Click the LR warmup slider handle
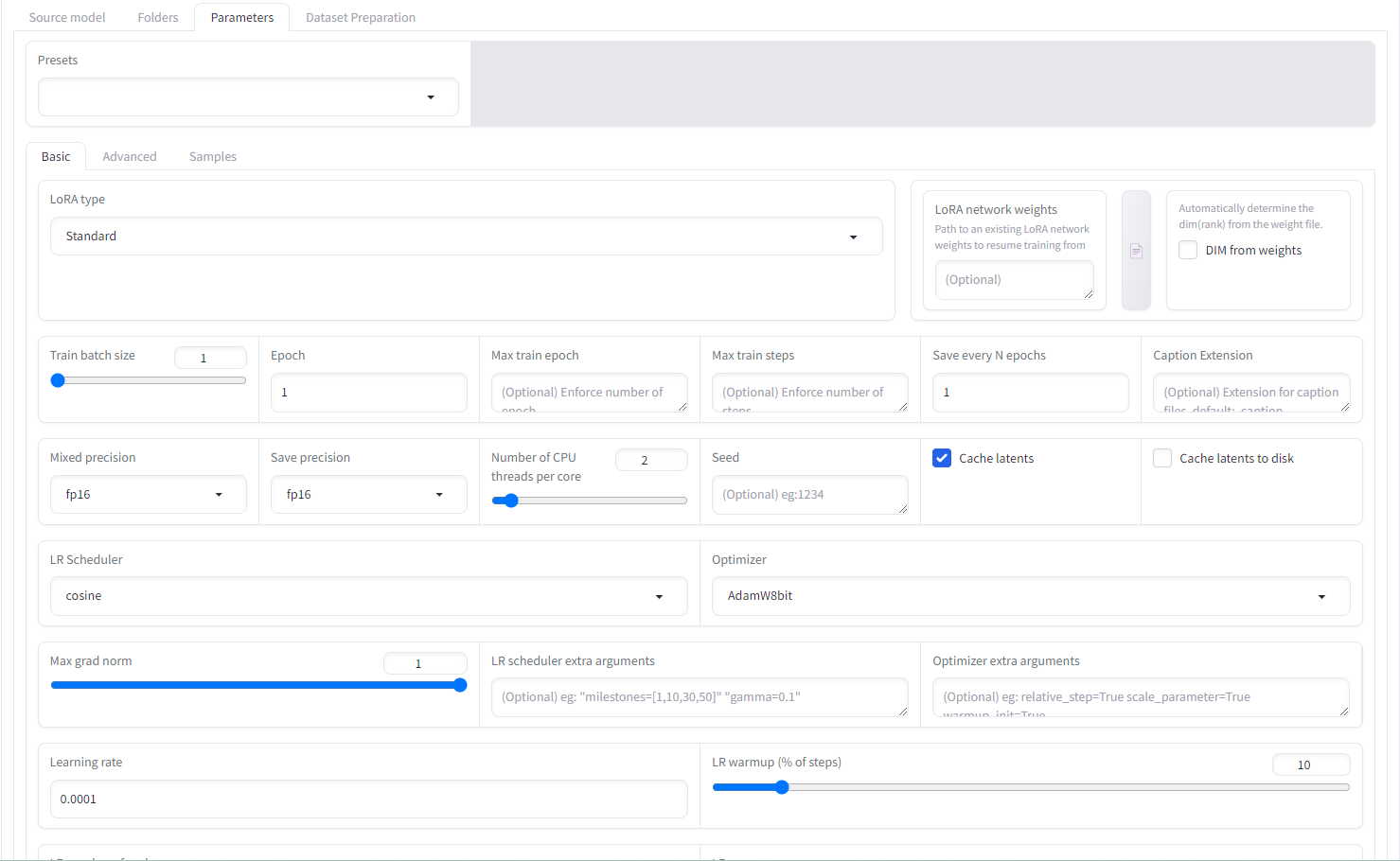This screenshot has width=1400, height=861. (782, 787)
